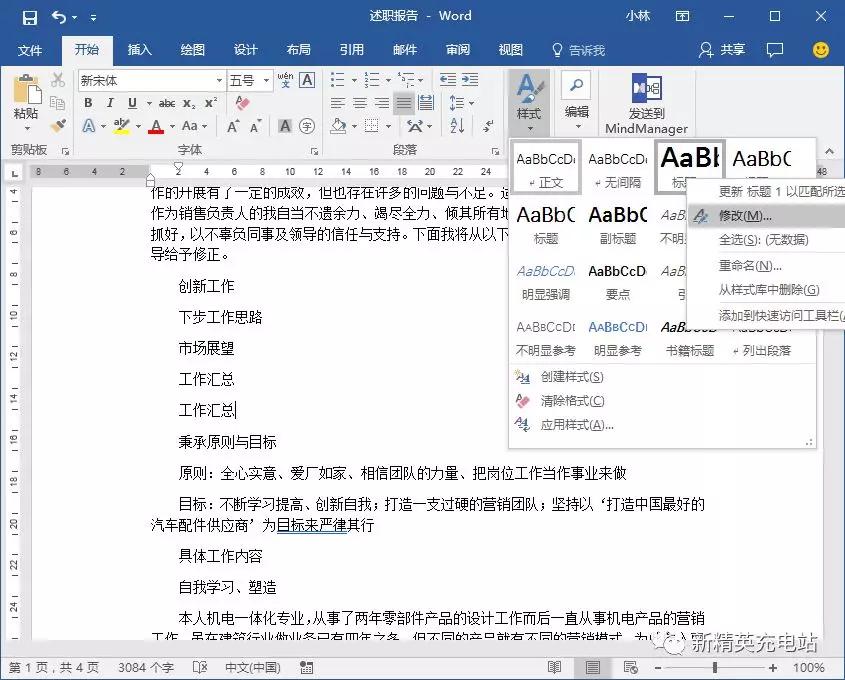Open the 五号 font size dropdown
The width and height of the screenshot is (845, 680).
(x=265, y=80)
